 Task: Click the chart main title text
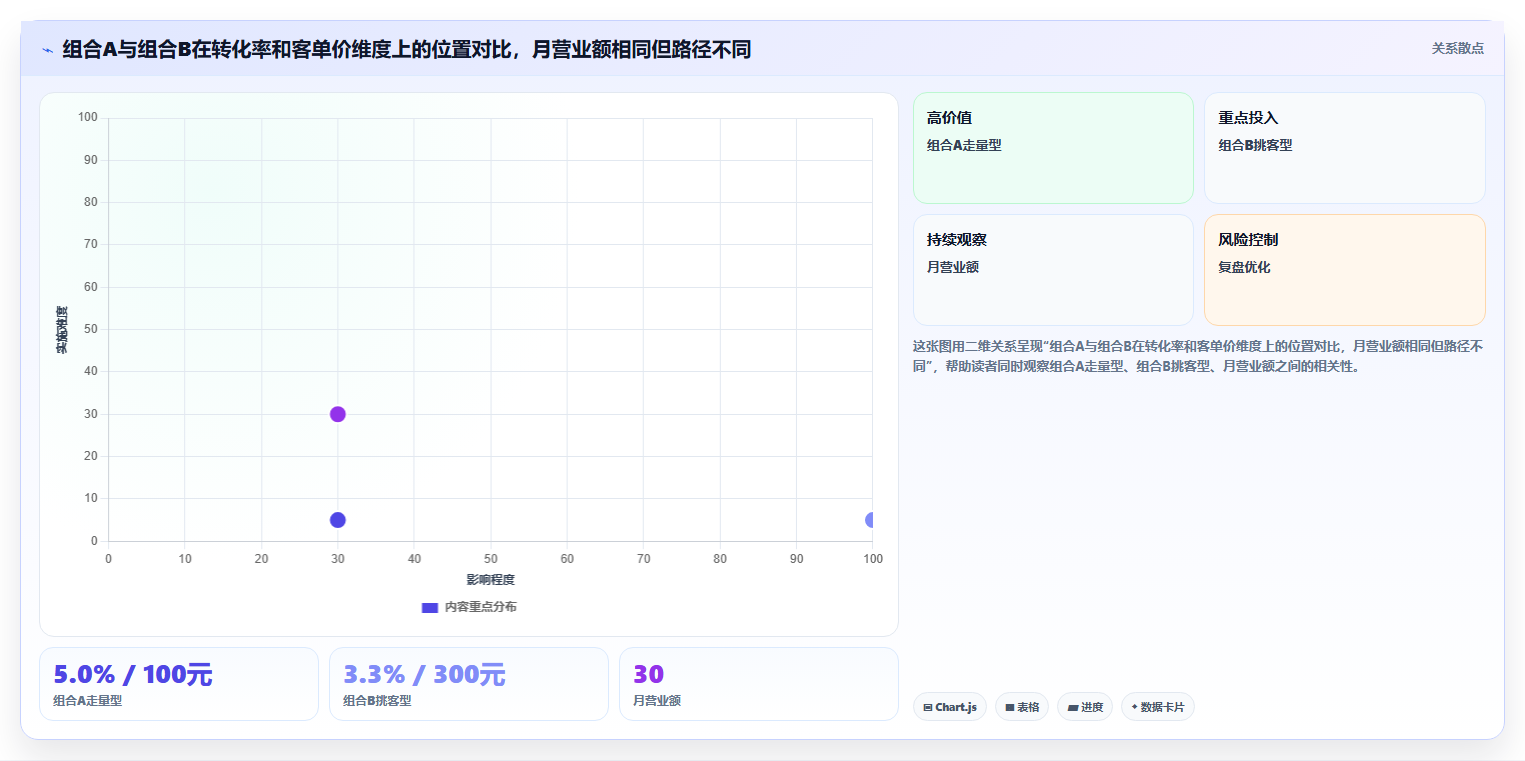coord(406,49)
